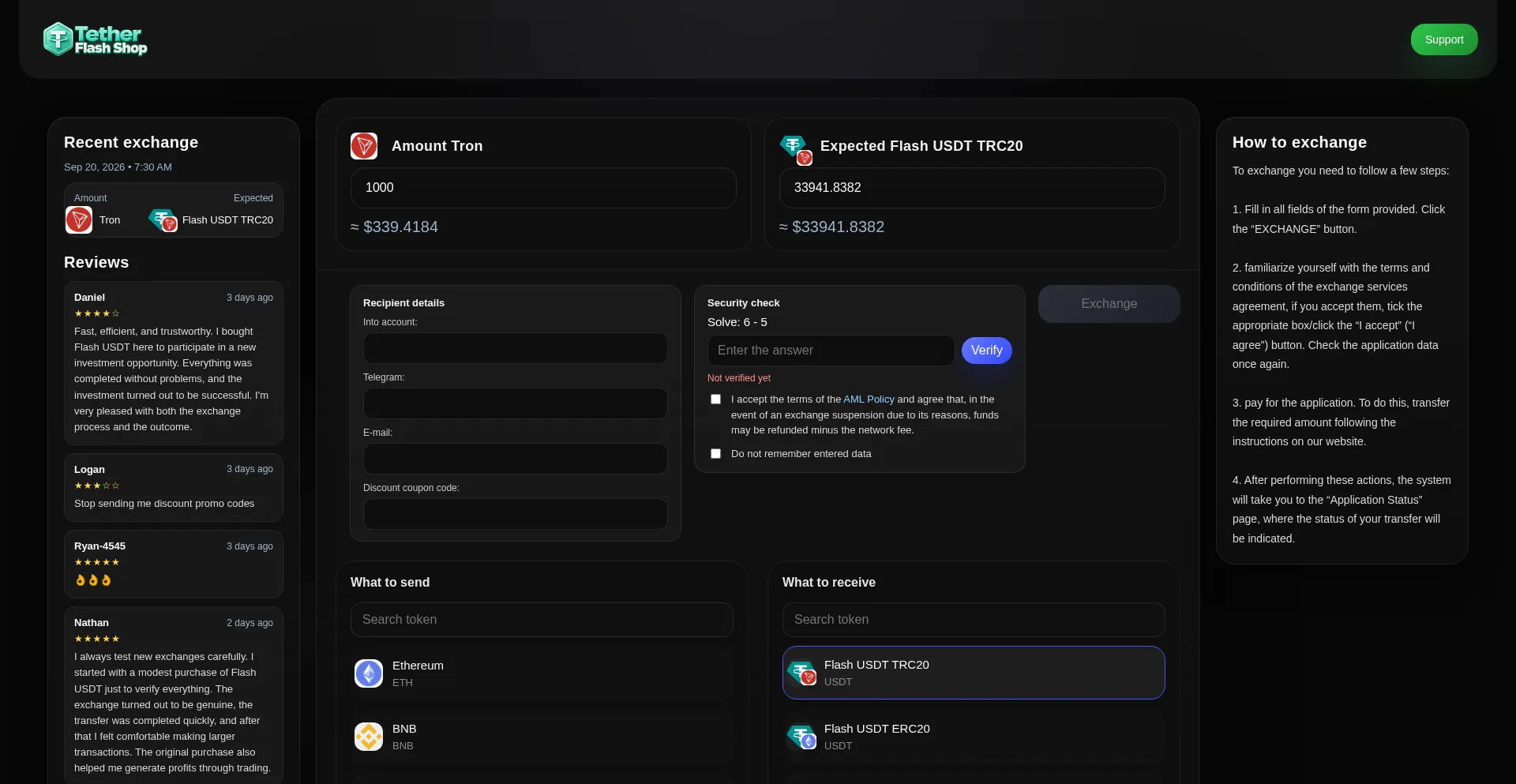1516x784 pixels.
Task: Click the security answer input field
Action: pyautogui.click(x=831, y=351)
